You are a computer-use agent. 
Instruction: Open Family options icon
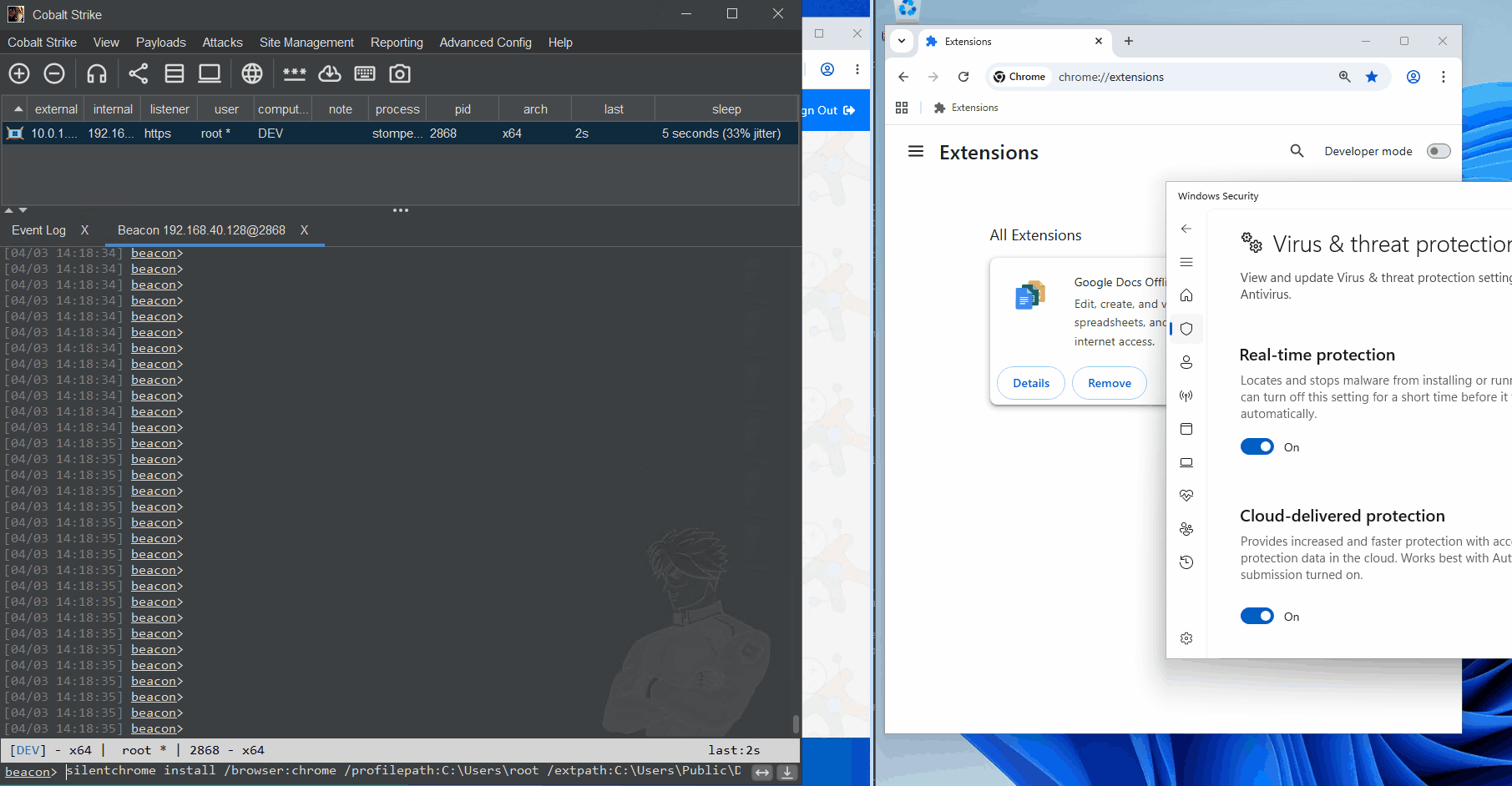coord(1186,529)
